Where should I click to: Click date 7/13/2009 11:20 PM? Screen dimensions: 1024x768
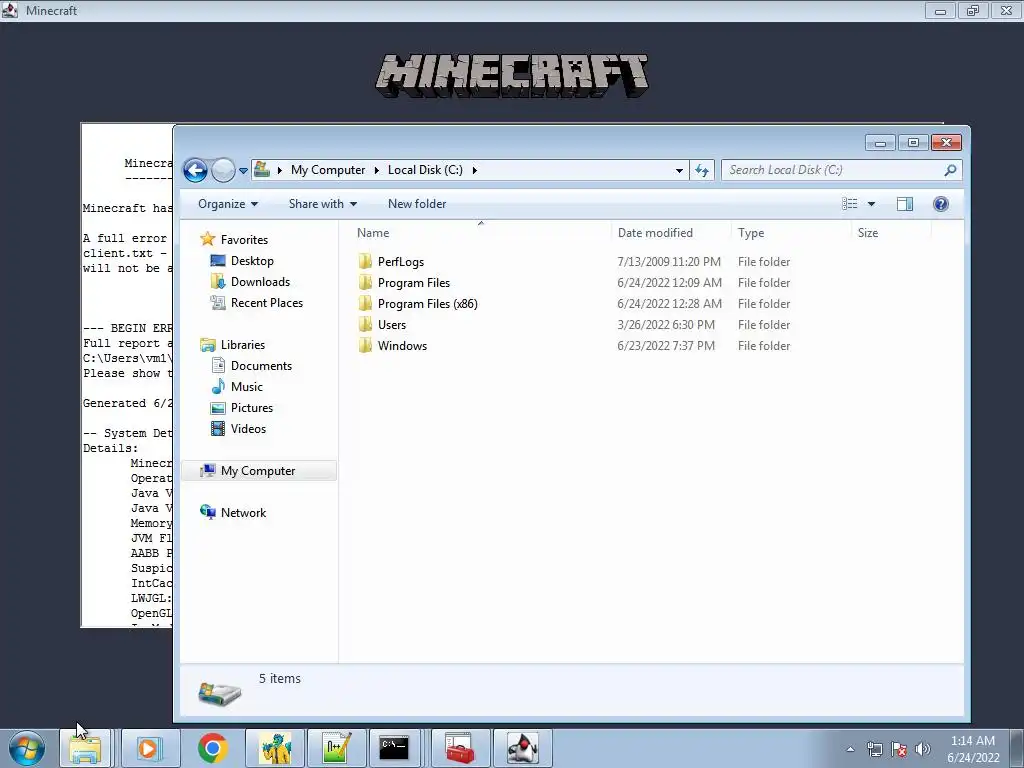click(669, 262)
